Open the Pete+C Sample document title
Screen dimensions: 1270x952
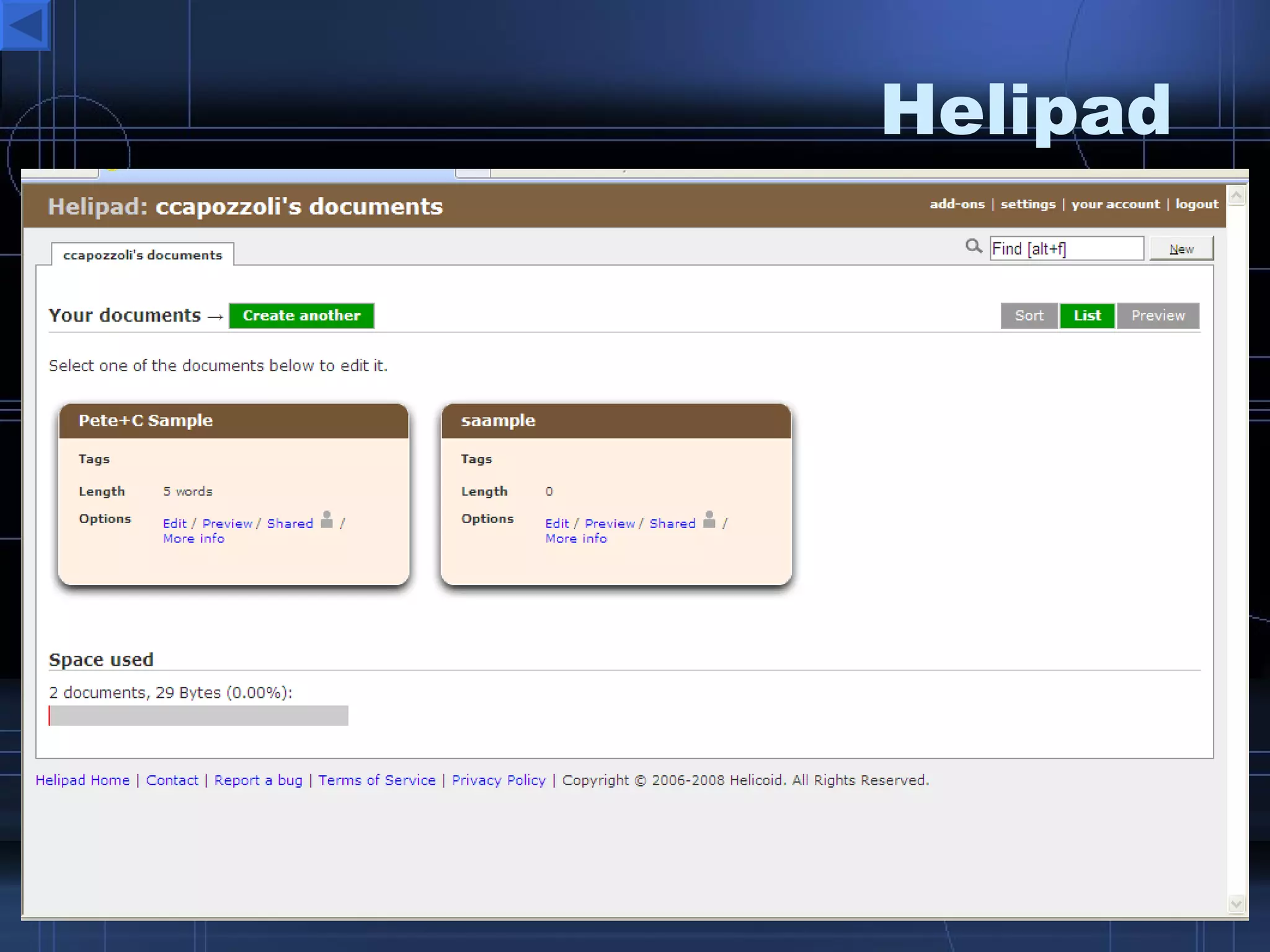146,420
